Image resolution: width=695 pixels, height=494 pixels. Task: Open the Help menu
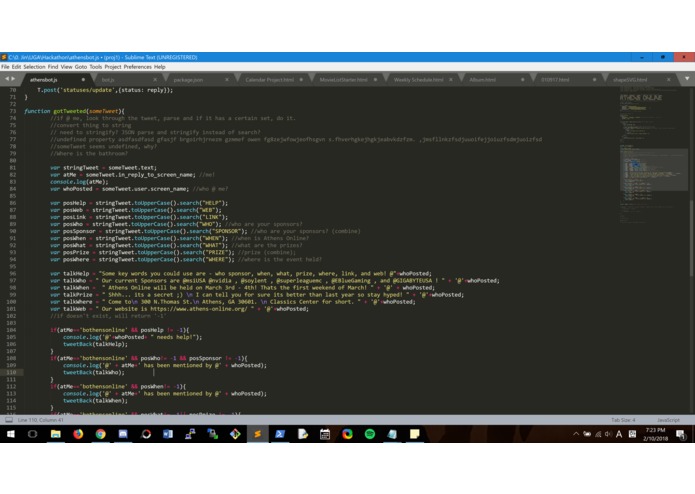(x=160, y=67)
